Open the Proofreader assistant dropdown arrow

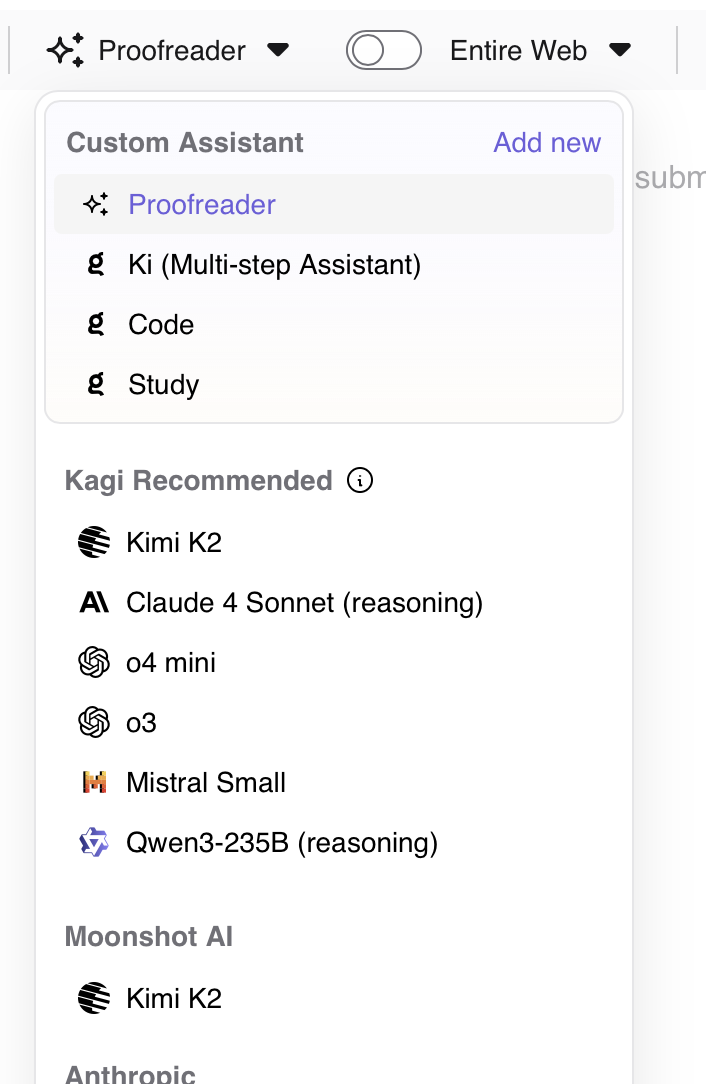[x=279, y=50]
